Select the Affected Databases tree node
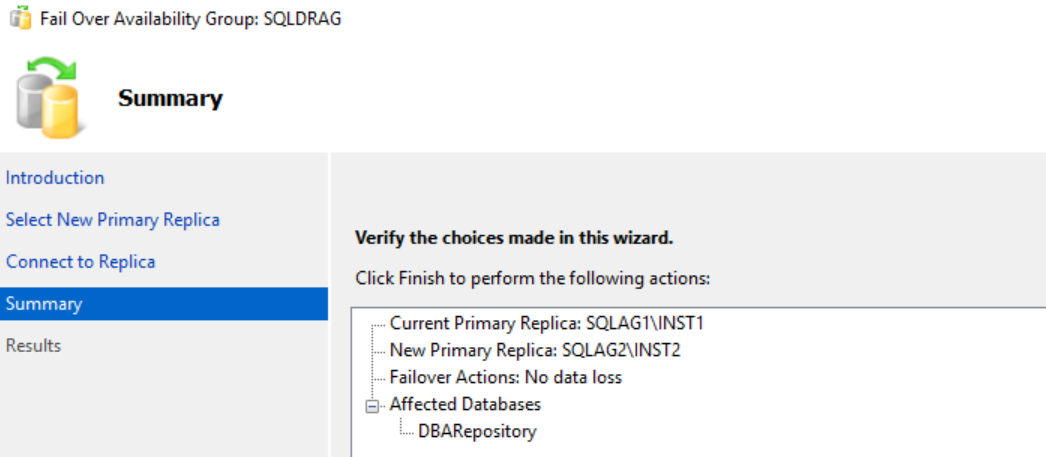The width and height of the screenshot is (1046, 457). coord(465,405)
